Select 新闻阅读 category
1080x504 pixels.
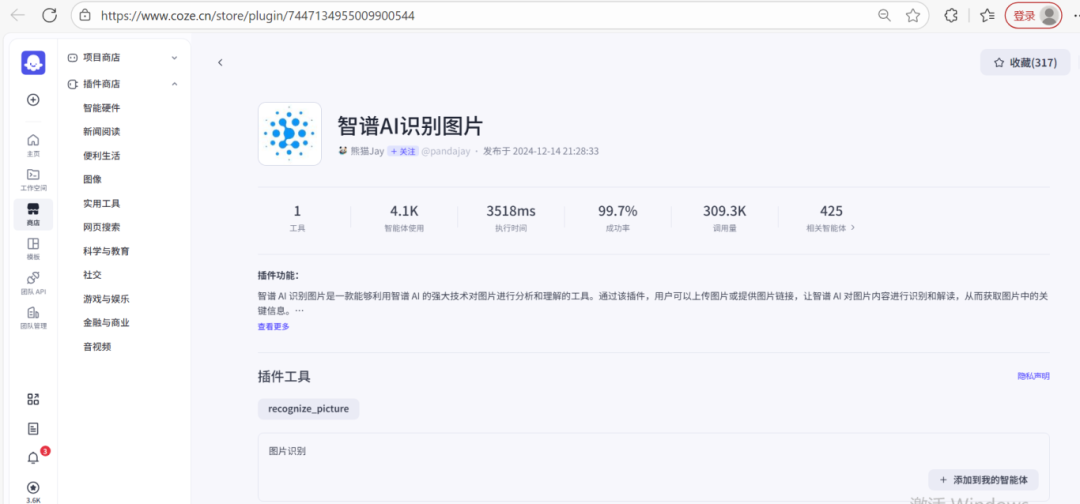point(102,132)
